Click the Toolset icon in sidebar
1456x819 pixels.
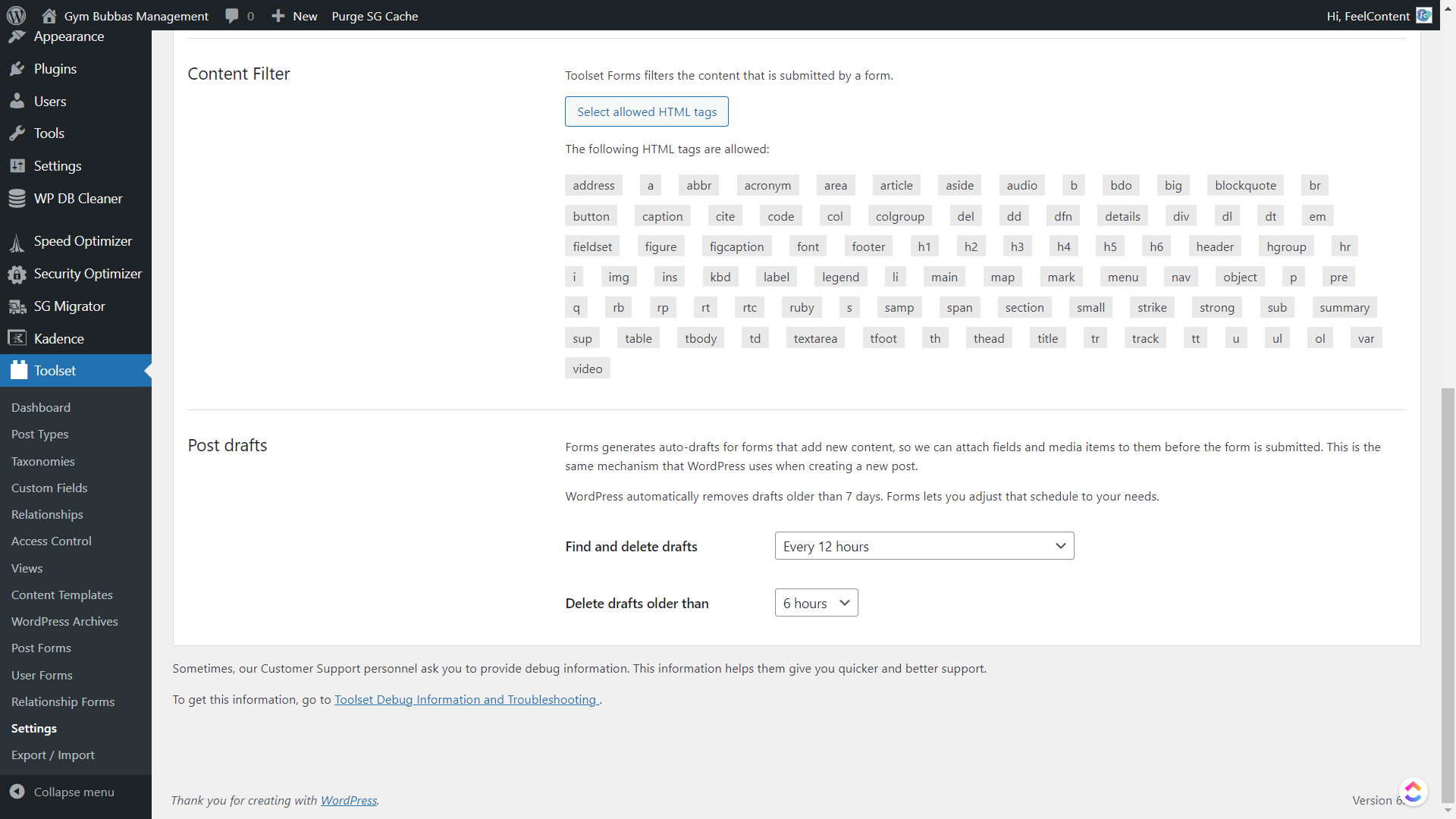[x=19, y=370]
